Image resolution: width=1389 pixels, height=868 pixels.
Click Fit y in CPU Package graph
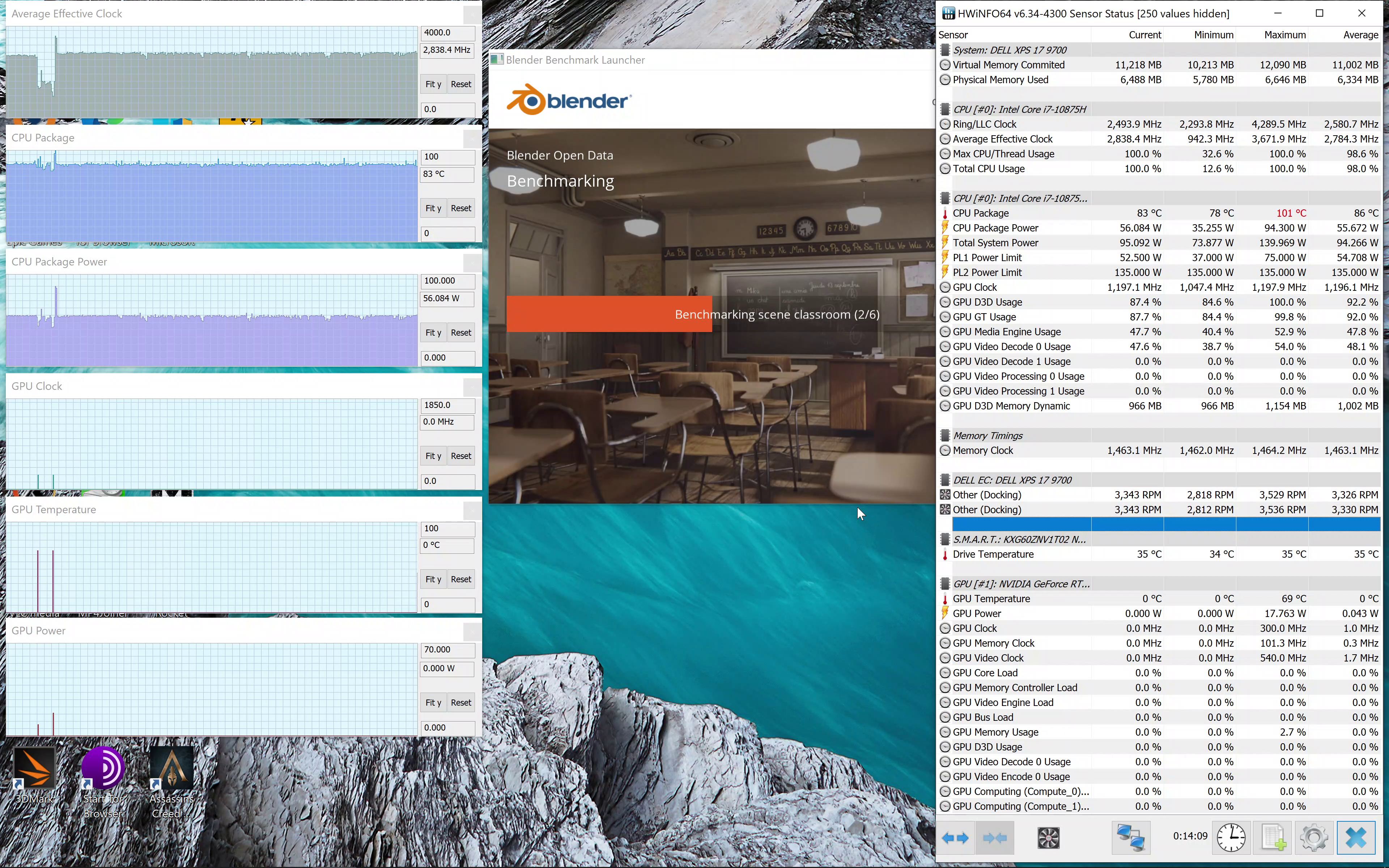(x=433, y=208)
